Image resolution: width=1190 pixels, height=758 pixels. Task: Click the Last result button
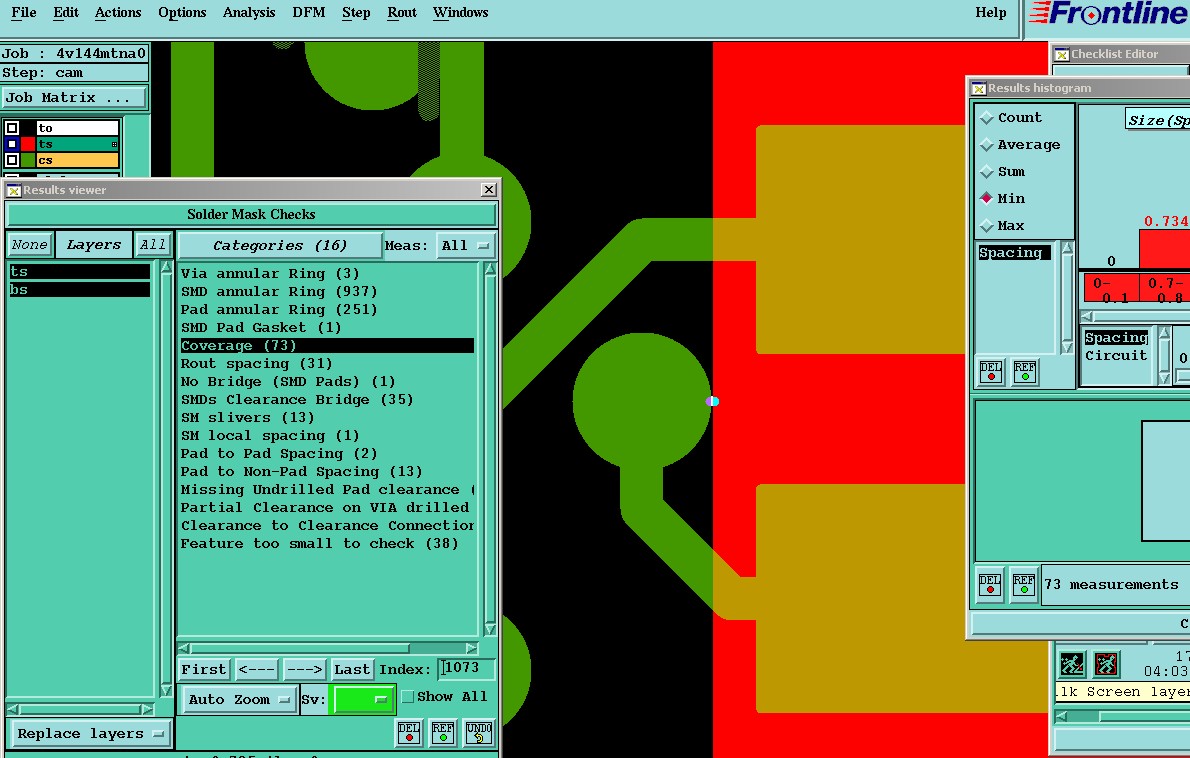click(352, 669)
